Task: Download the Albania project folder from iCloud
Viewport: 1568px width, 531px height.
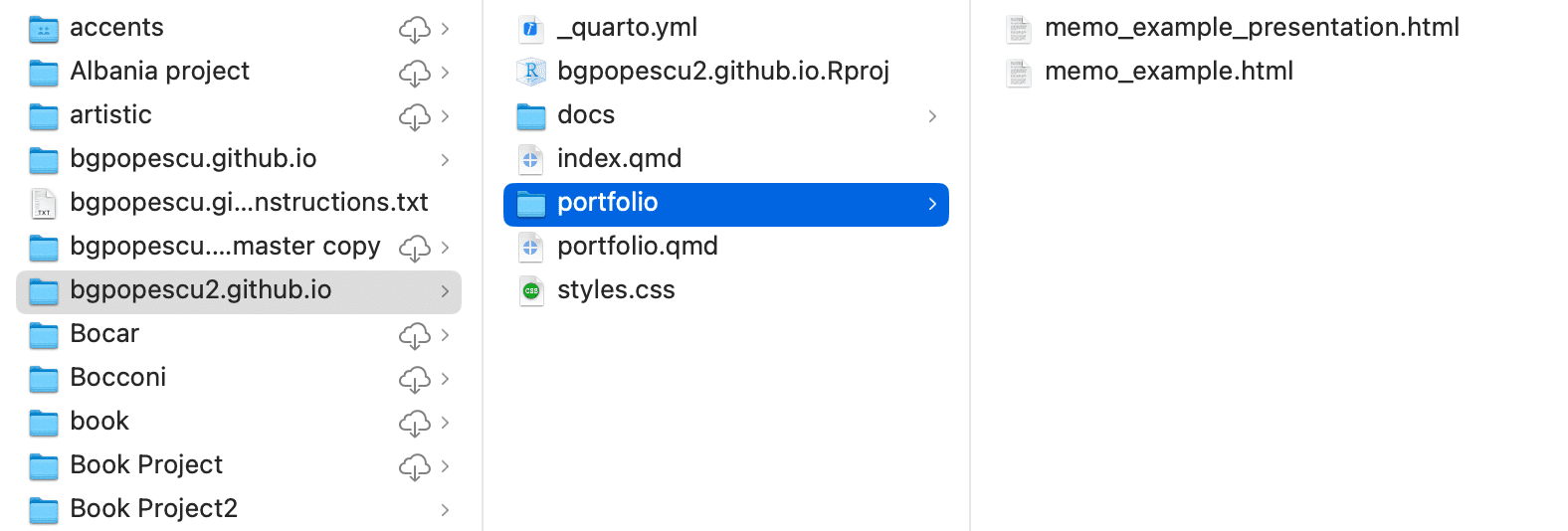Action: point(414,73)
